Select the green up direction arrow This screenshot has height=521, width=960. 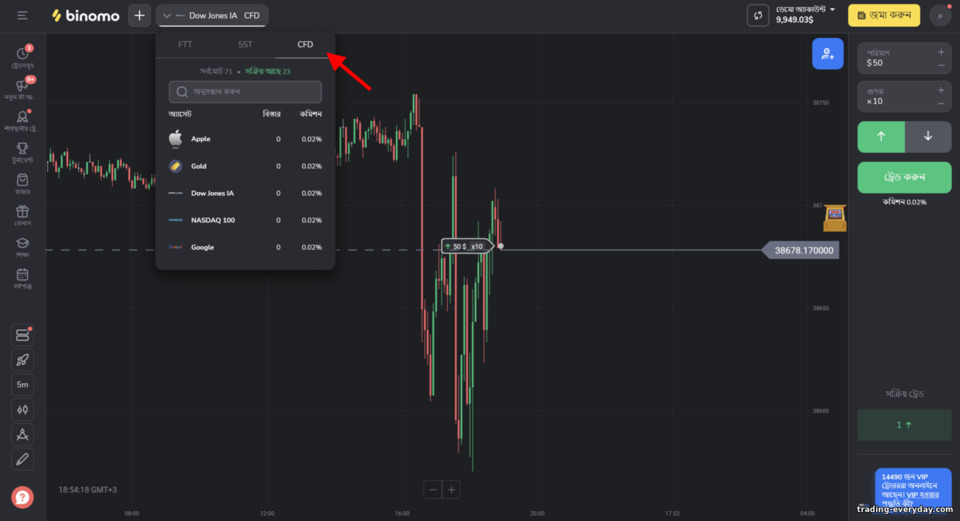881,137
